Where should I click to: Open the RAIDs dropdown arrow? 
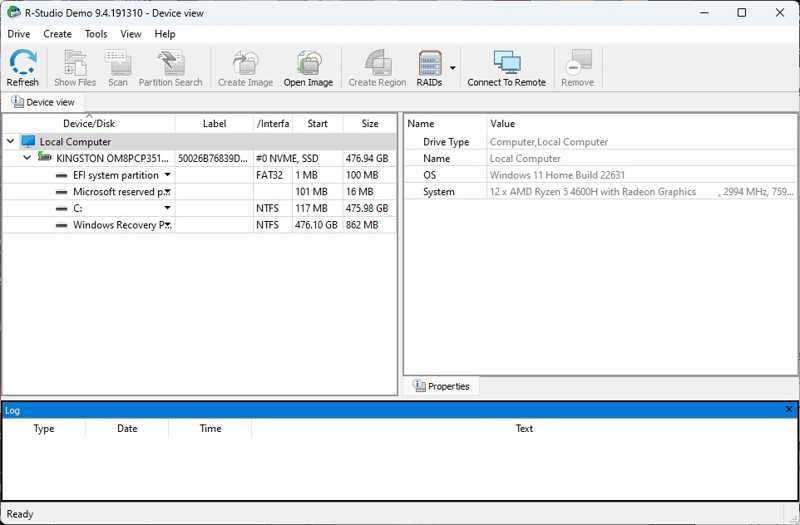[453, 69]
